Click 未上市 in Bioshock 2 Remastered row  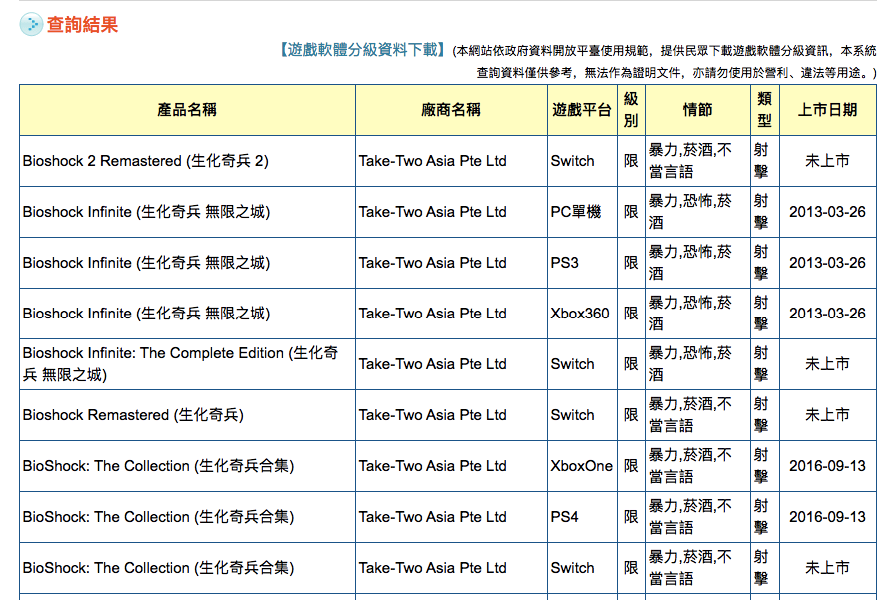click(827, 161)
